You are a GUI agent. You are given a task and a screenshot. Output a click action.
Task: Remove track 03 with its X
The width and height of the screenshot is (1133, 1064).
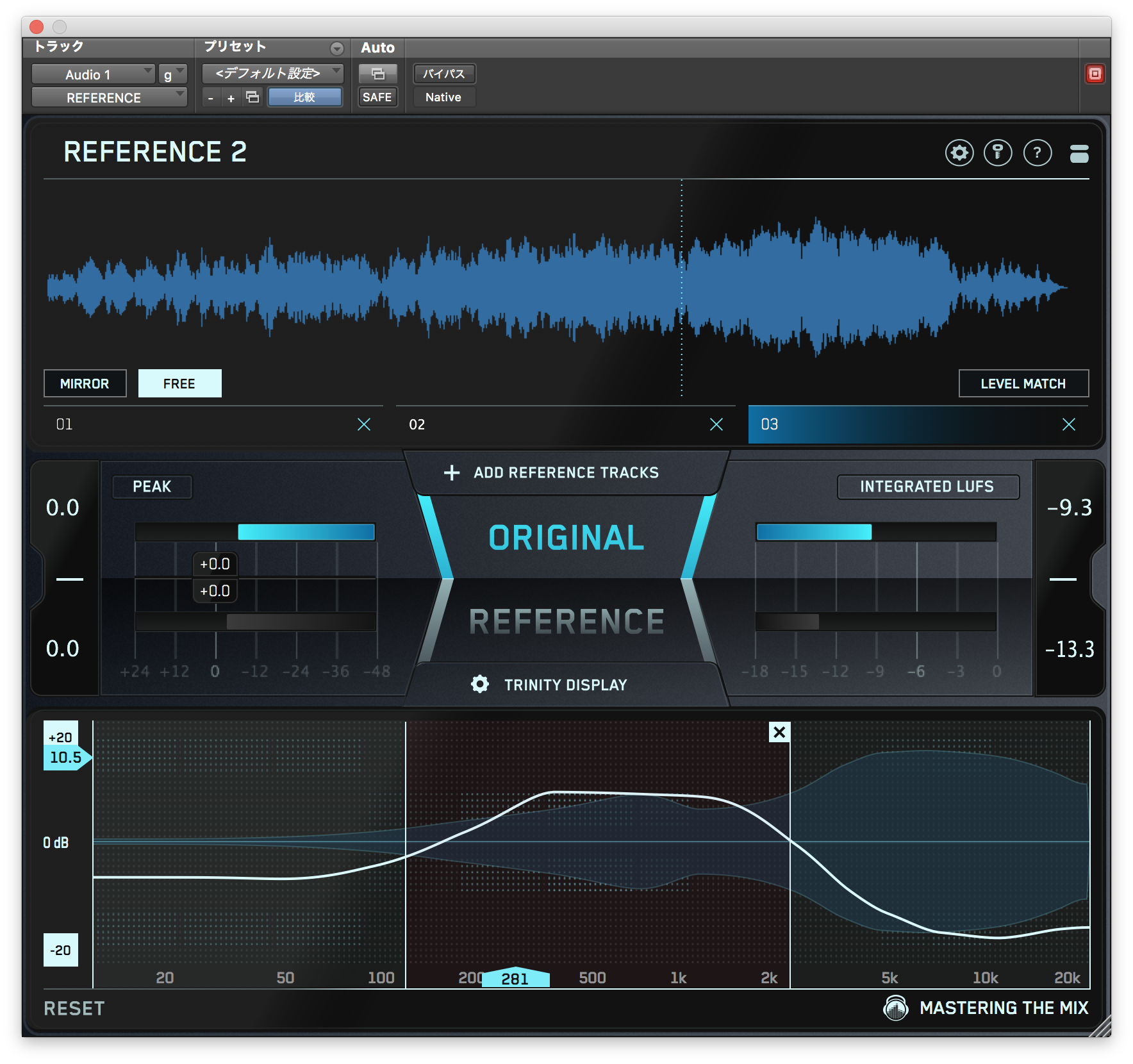click(x=1068, y=424)
